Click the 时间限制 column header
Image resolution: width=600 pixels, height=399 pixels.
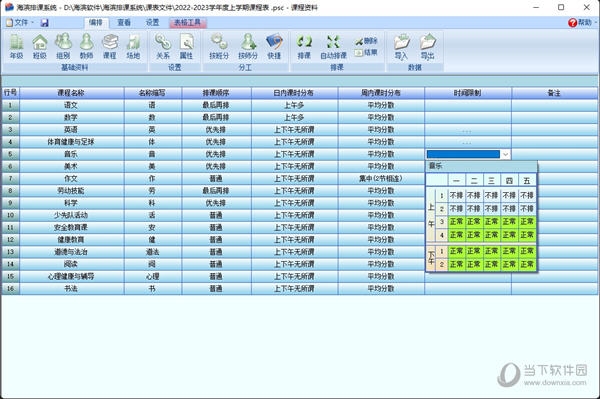pos(468,93)
